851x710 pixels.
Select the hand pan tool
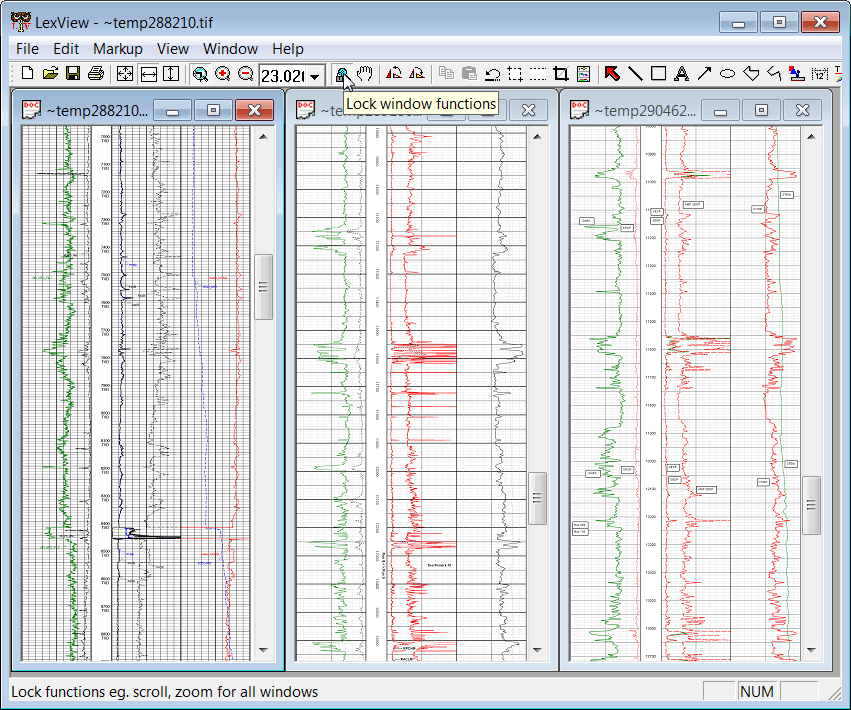(x=365, y=73)
